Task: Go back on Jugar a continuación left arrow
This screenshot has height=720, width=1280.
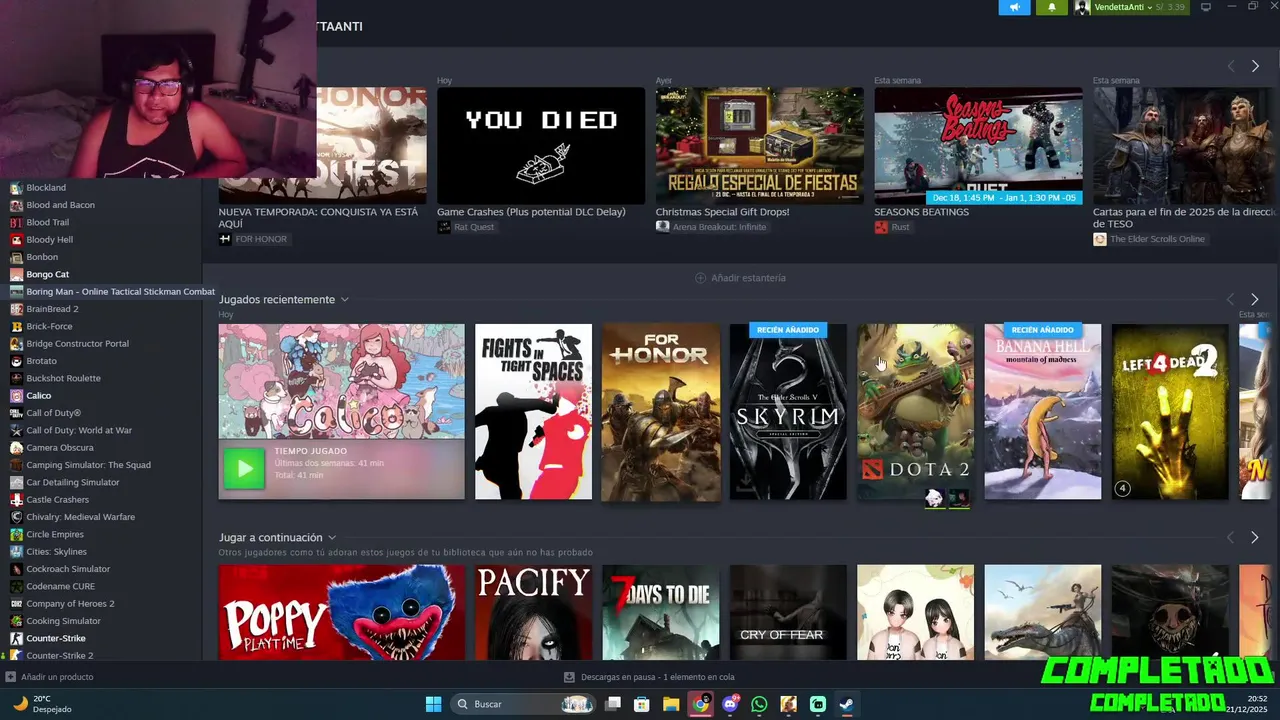Action: pos(1230,538)
